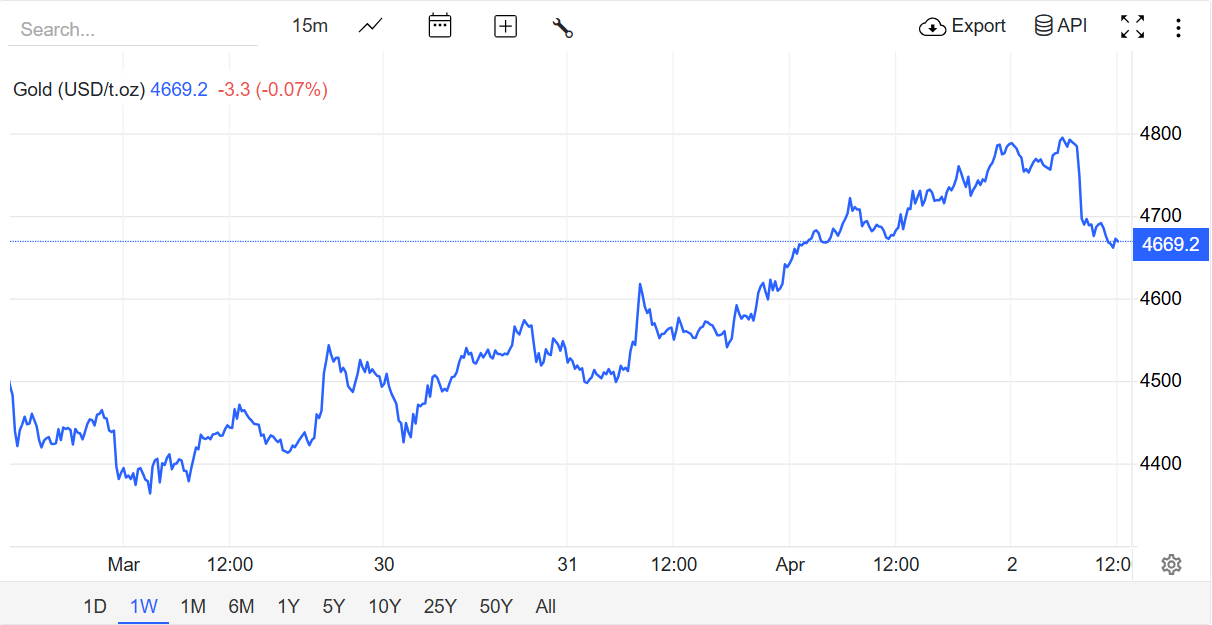The image size is (1212, 625).
Task: Open the API database link
Action: point(1061,26)
